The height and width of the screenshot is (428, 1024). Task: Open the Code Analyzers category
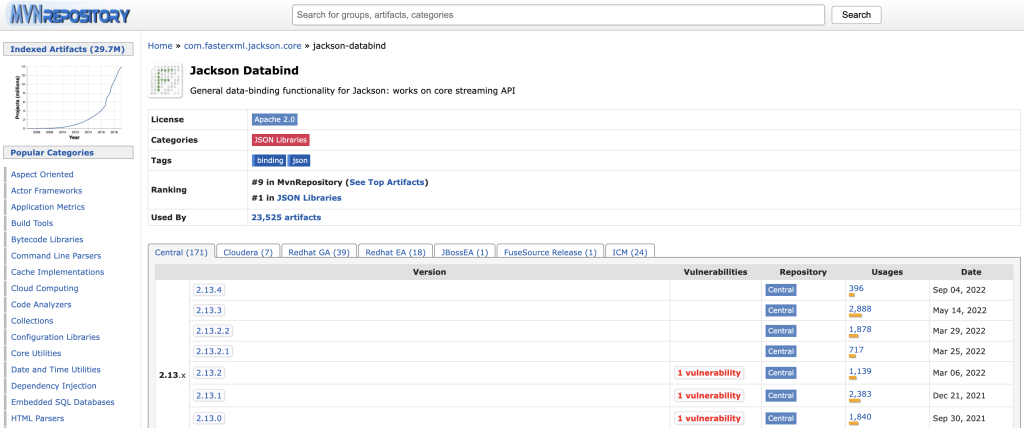click(41, 305)
